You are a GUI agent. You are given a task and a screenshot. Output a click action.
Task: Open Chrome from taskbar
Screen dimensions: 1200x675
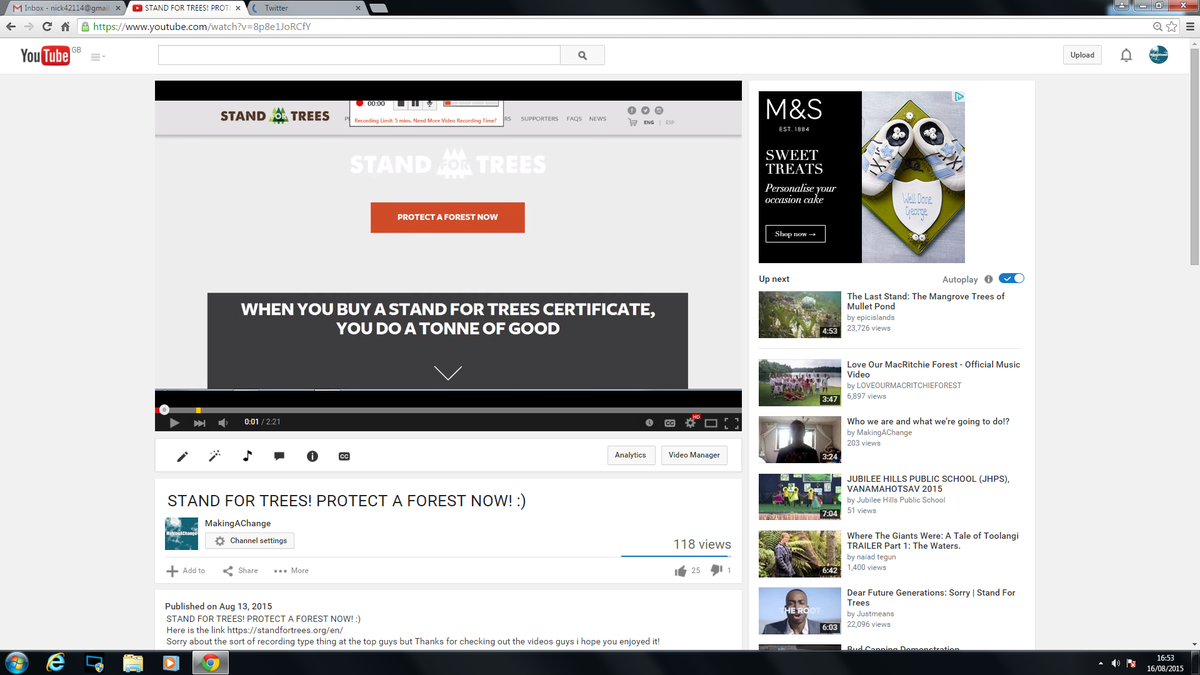[x=209, y=662]
